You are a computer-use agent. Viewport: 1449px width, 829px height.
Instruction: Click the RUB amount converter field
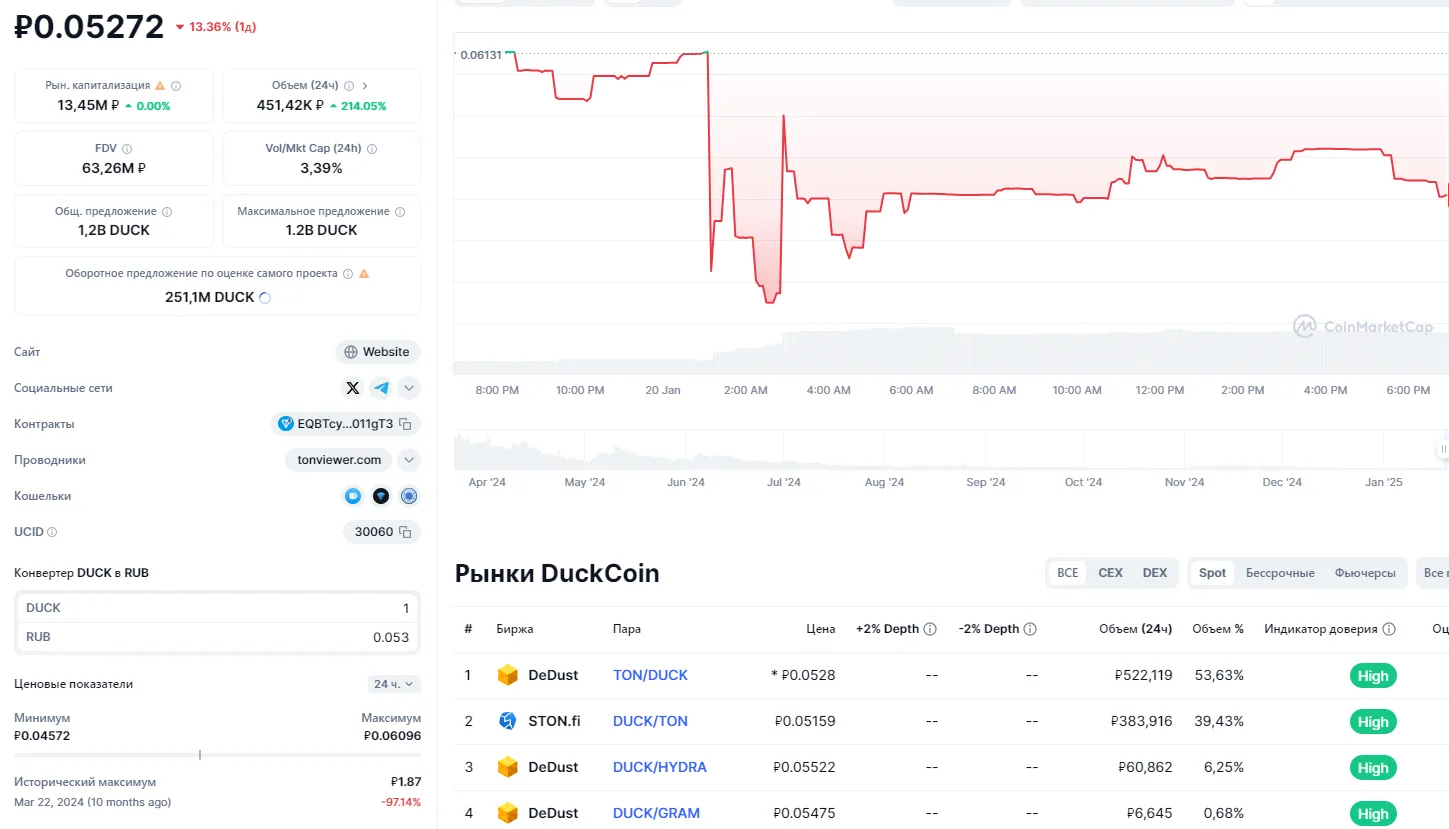pyautogui.click(x=217, y=637)
